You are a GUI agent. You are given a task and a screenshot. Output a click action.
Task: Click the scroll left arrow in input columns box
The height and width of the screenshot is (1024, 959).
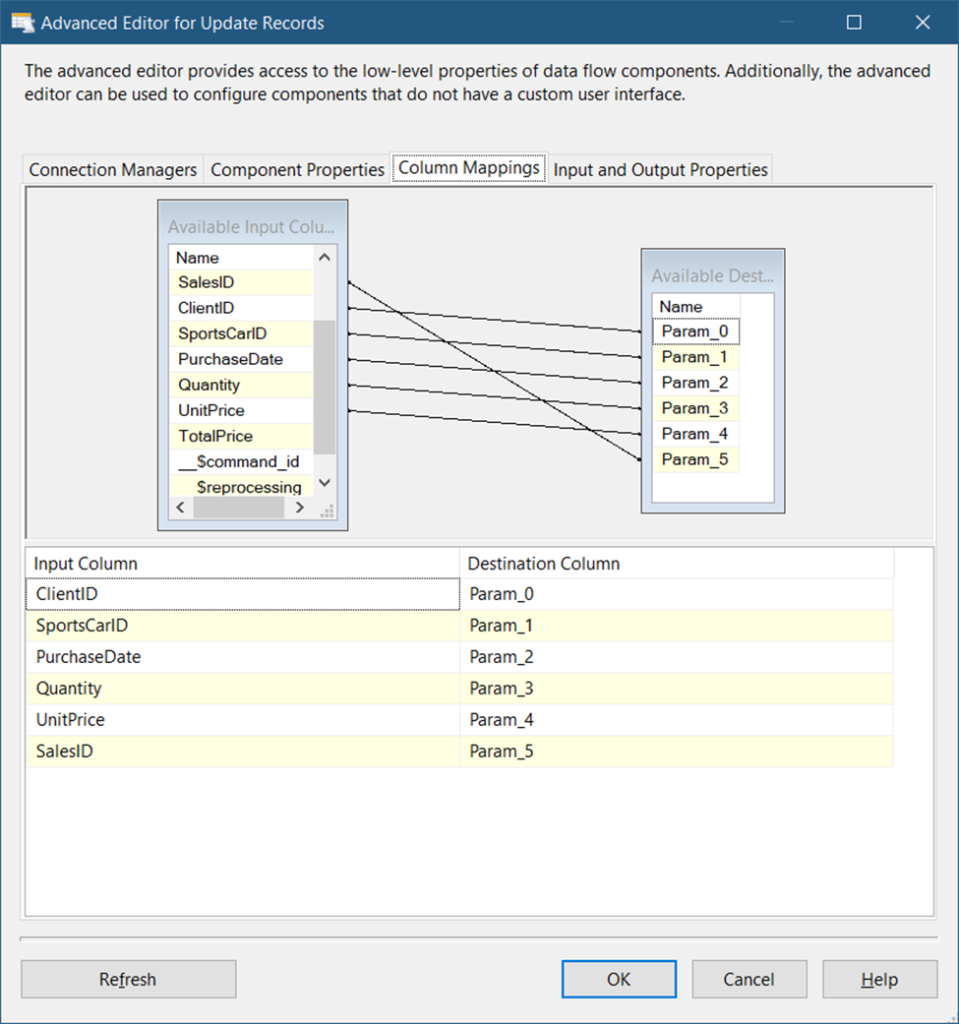tap(181, 507)
